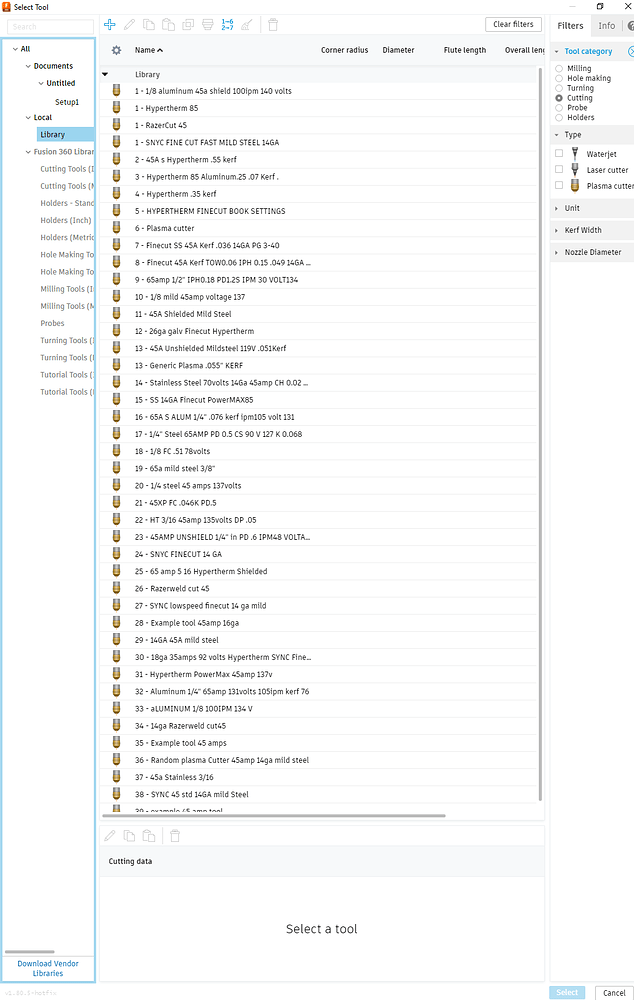This screenshot has width=634, height=1000.
Task: Click the tree panel horizontal scrollbar
Action: point(29,952)
